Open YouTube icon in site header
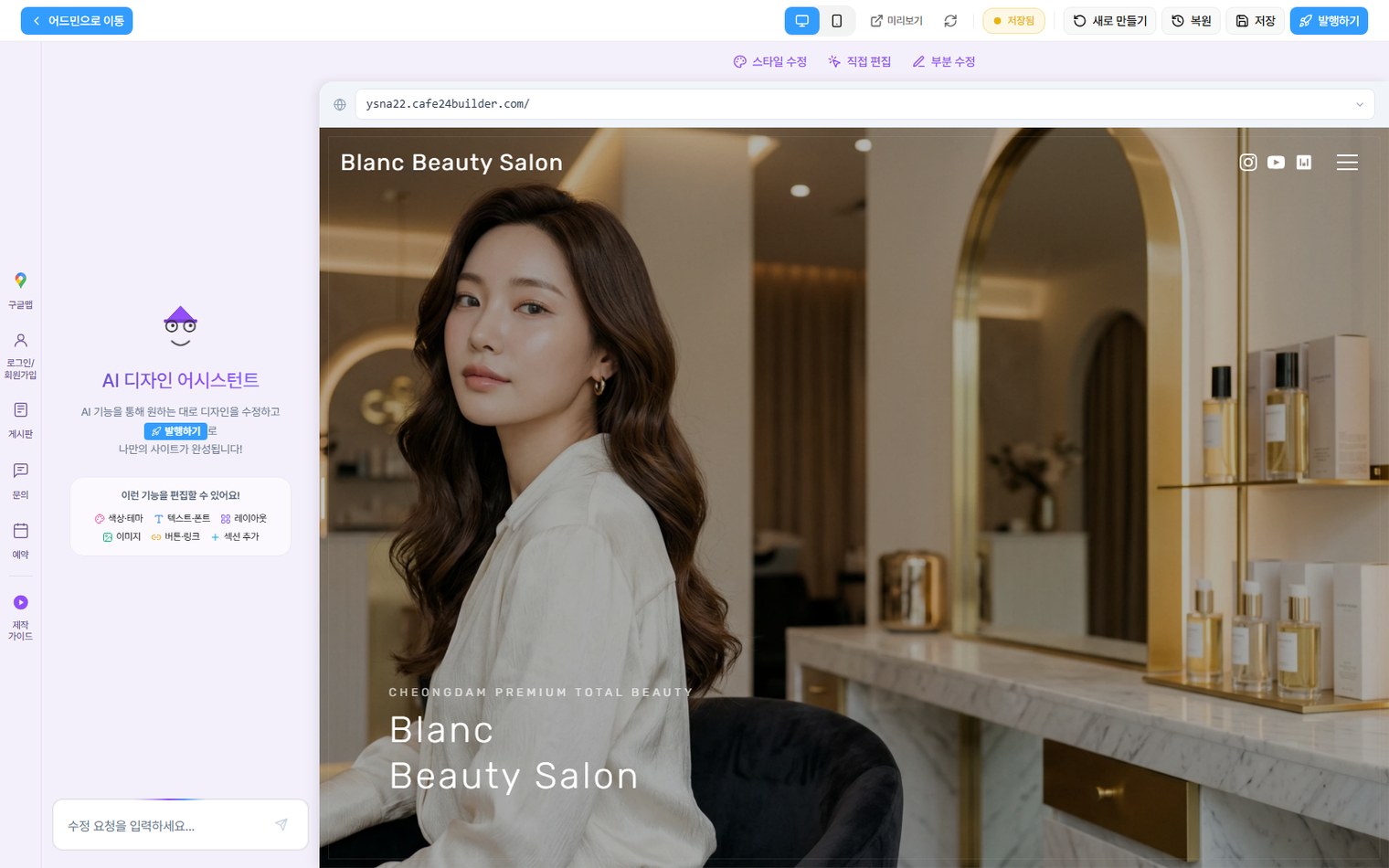 click(1276, 163)
